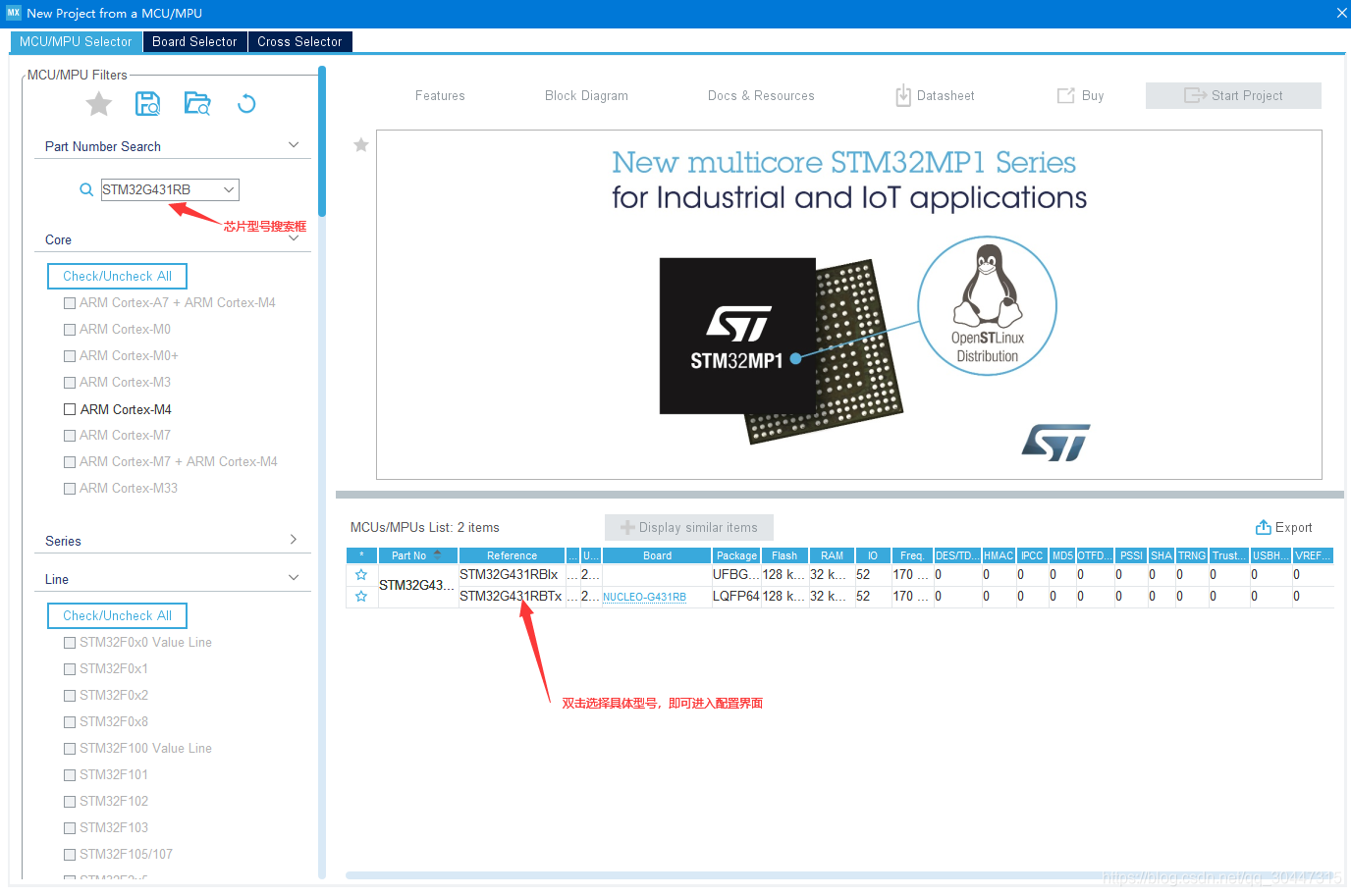
Task: Switch to Board Selector tab
Action: pos(194,41)
